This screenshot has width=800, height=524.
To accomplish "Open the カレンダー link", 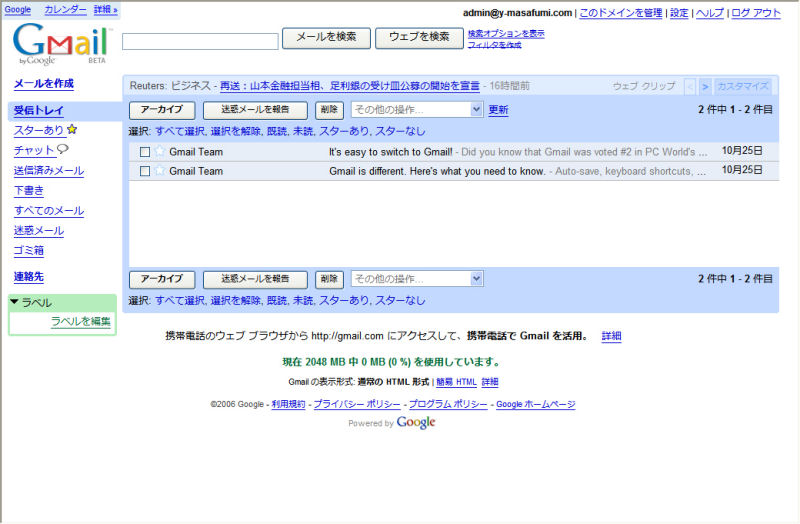I will (65, 9).
